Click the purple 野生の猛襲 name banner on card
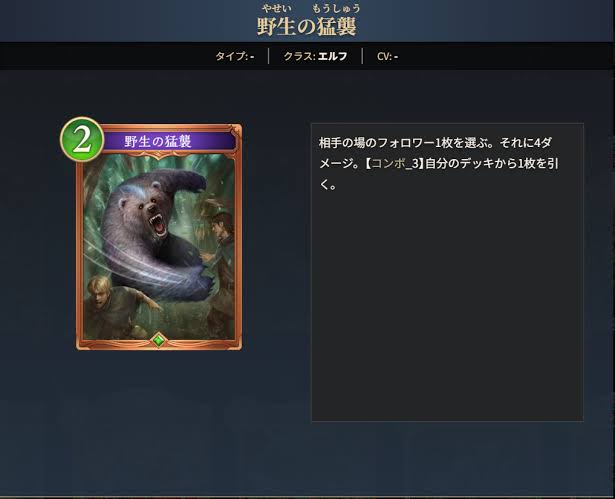The width and height of the screenshot is (615, 499). point(169,141)
